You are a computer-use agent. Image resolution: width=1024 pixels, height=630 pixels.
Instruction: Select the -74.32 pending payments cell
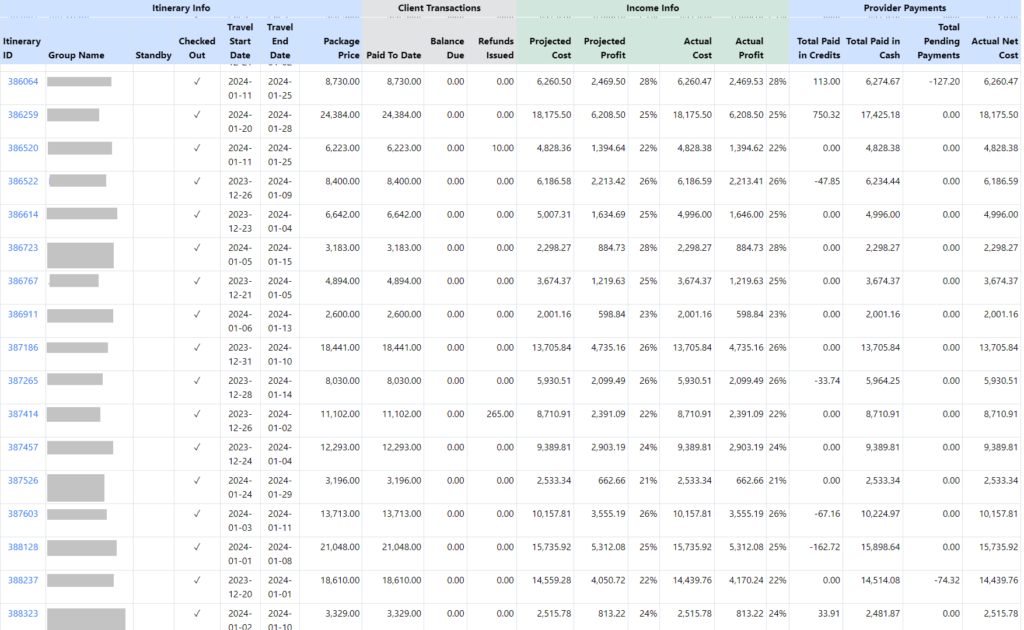(946, 581)
